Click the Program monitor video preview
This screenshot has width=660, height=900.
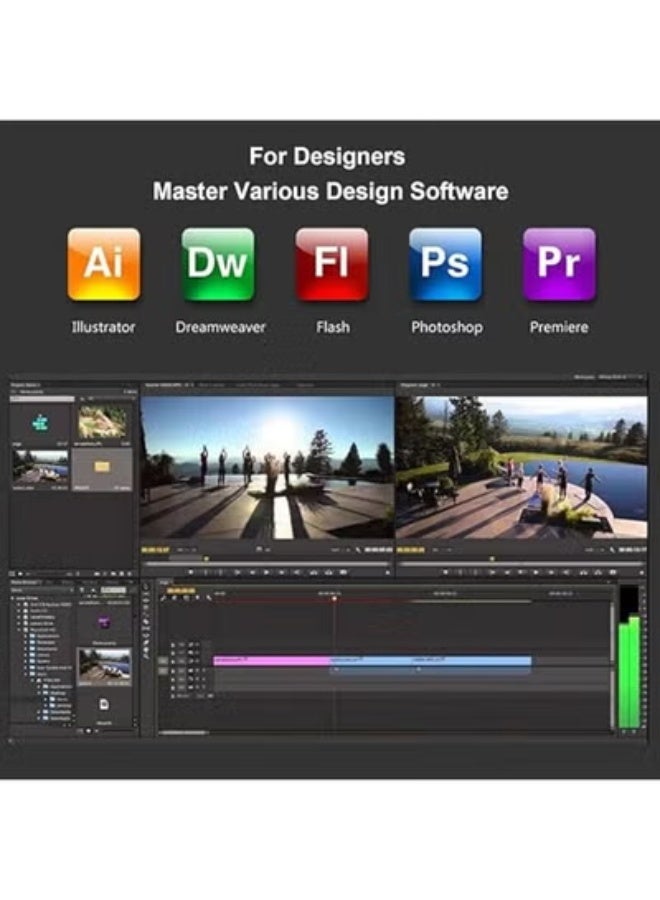click(521, 467)
